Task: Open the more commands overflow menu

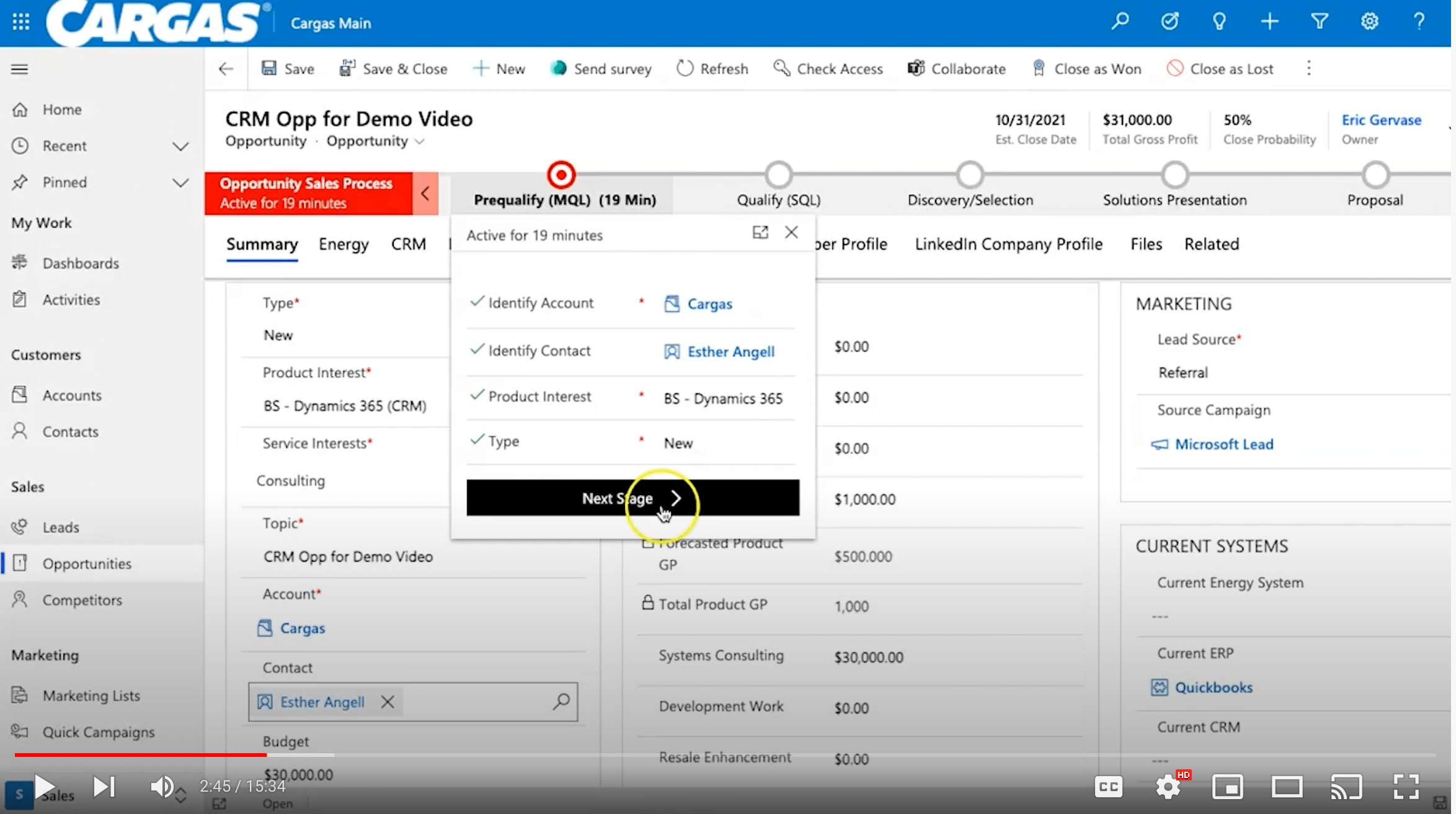Action: [1309, 68]
